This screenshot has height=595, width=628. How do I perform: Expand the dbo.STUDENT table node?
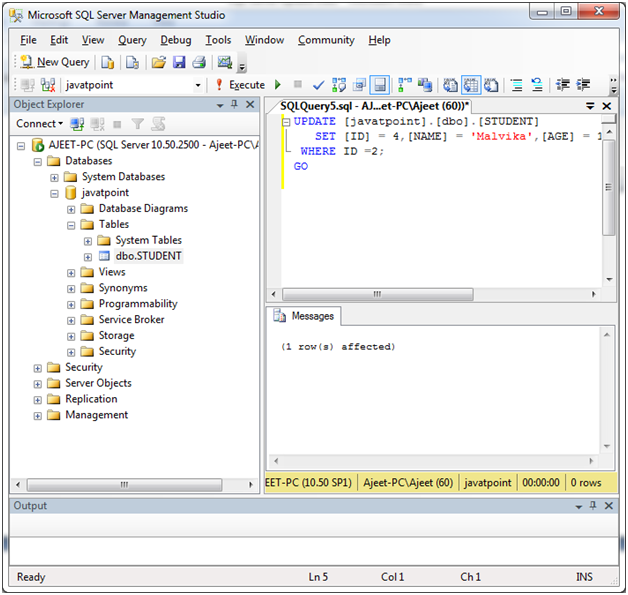tap(88, 257)
